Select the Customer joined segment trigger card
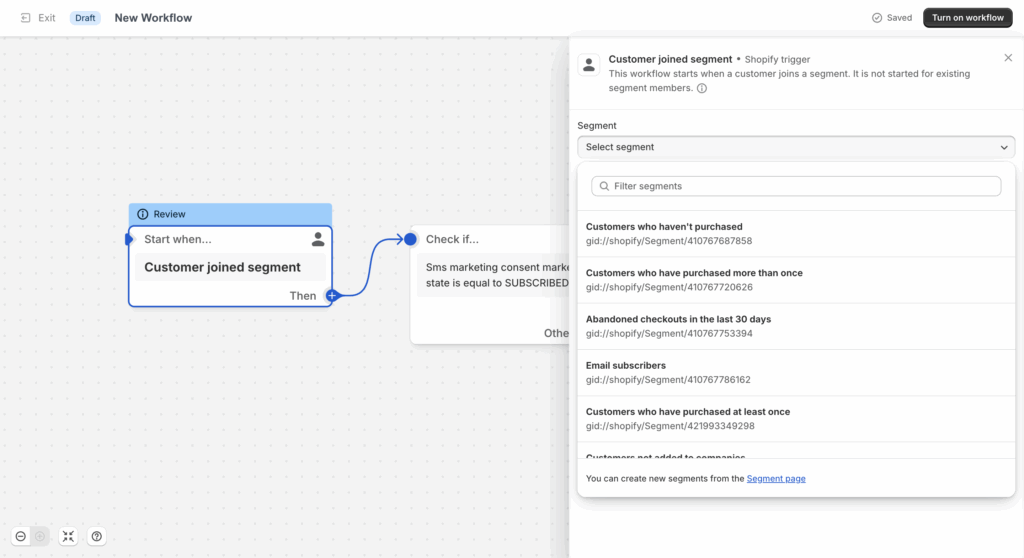This screenshot has height=558, width=1024. 230,267
